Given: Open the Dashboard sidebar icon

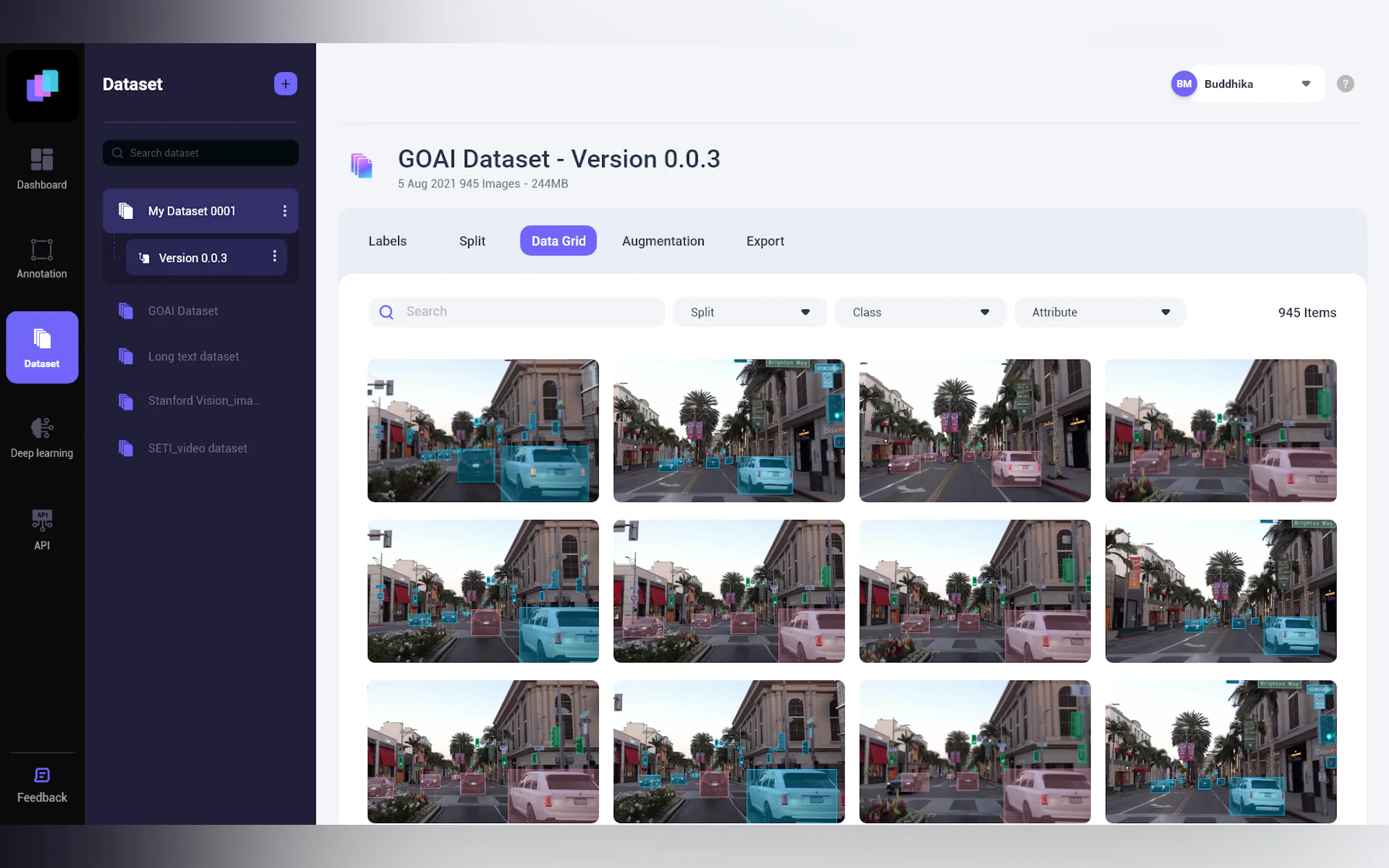Looking at the screenshot, I should [42, 168].
